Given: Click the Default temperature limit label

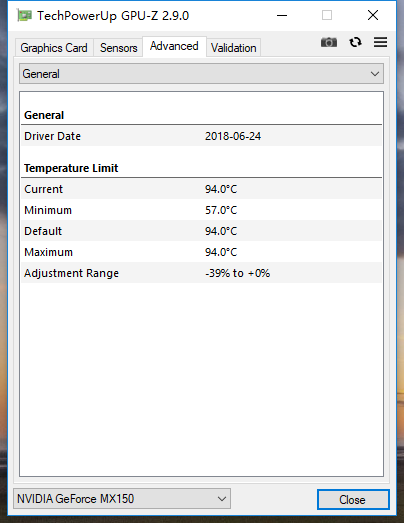Looking at the screenshot, I should [43, 231].
